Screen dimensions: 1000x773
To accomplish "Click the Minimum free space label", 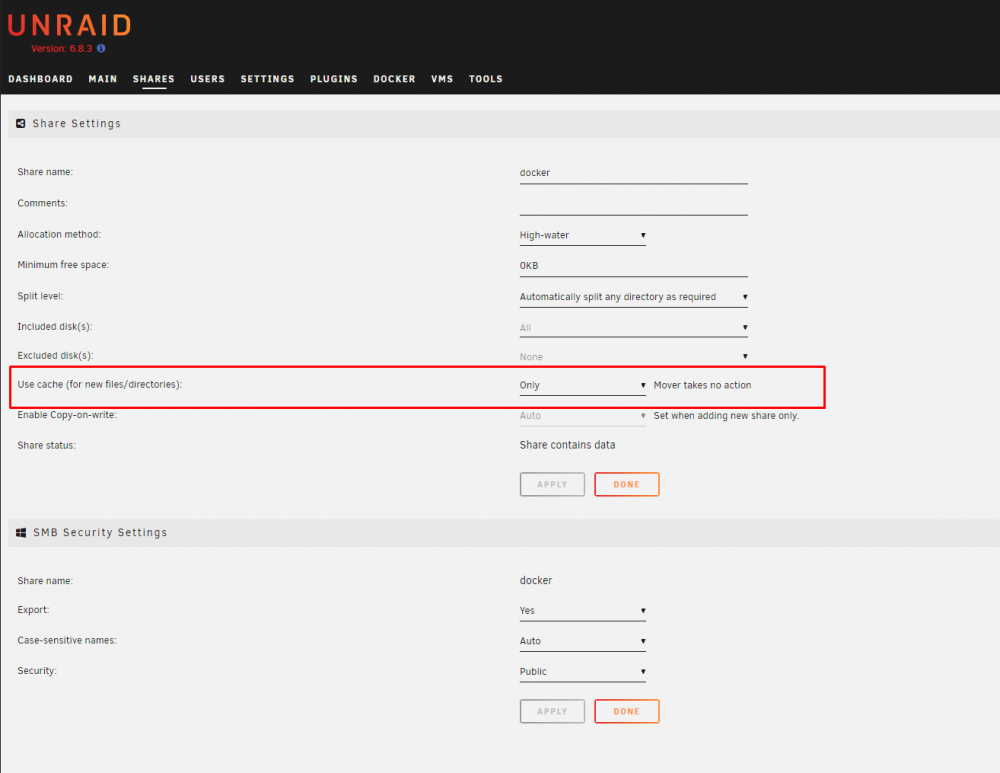I will (63, 265).
